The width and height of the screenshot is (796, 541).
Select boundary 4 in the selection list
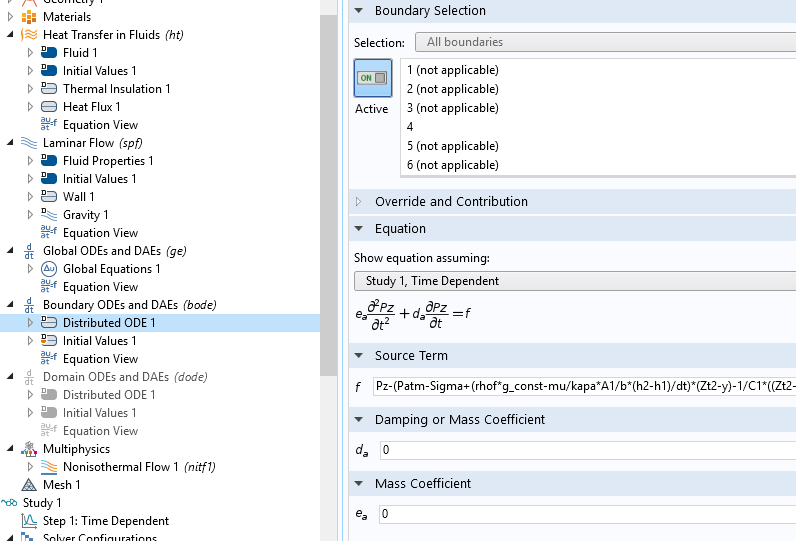(410, 127)
